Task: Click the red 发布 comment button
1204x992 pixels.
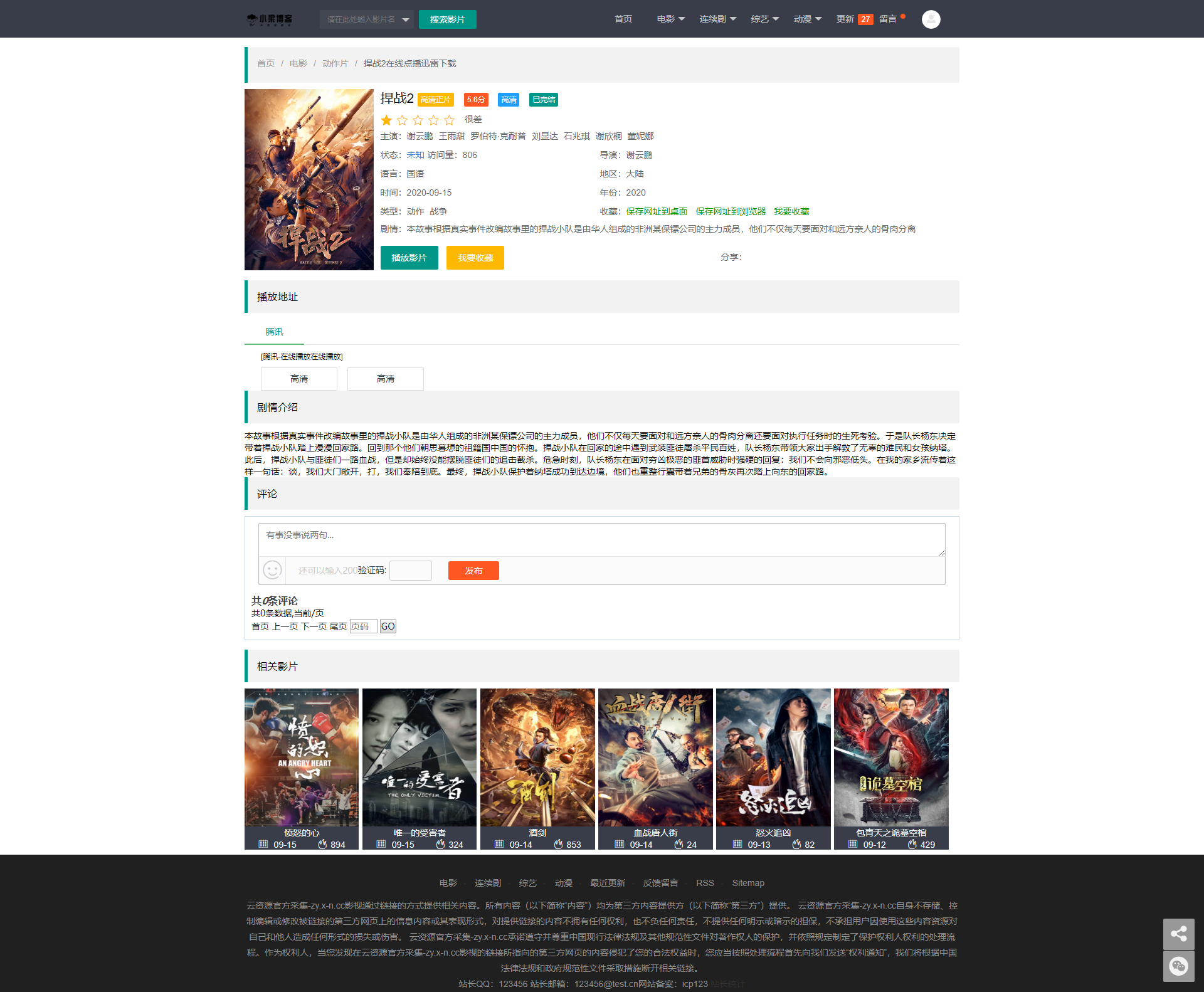Action: [473, 571]
